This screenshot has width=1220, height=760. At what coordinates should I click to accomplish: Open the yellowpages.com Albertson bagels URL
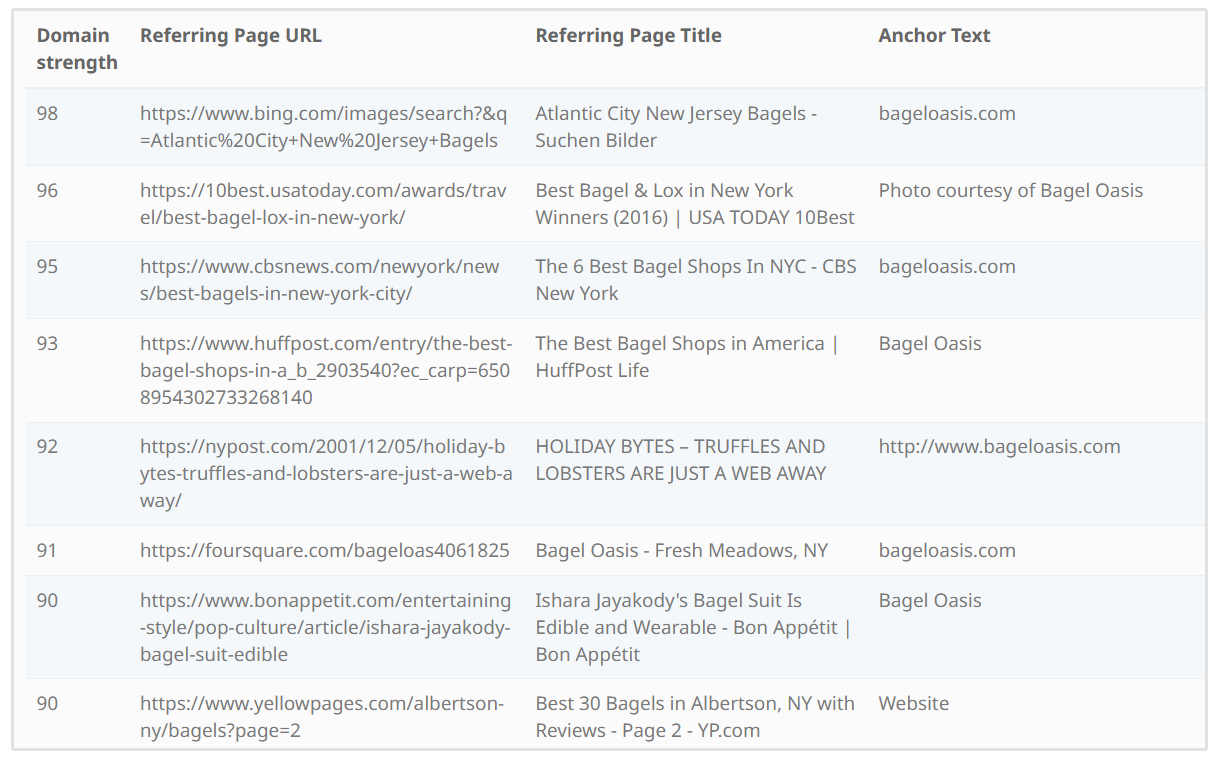coord(321,717)
